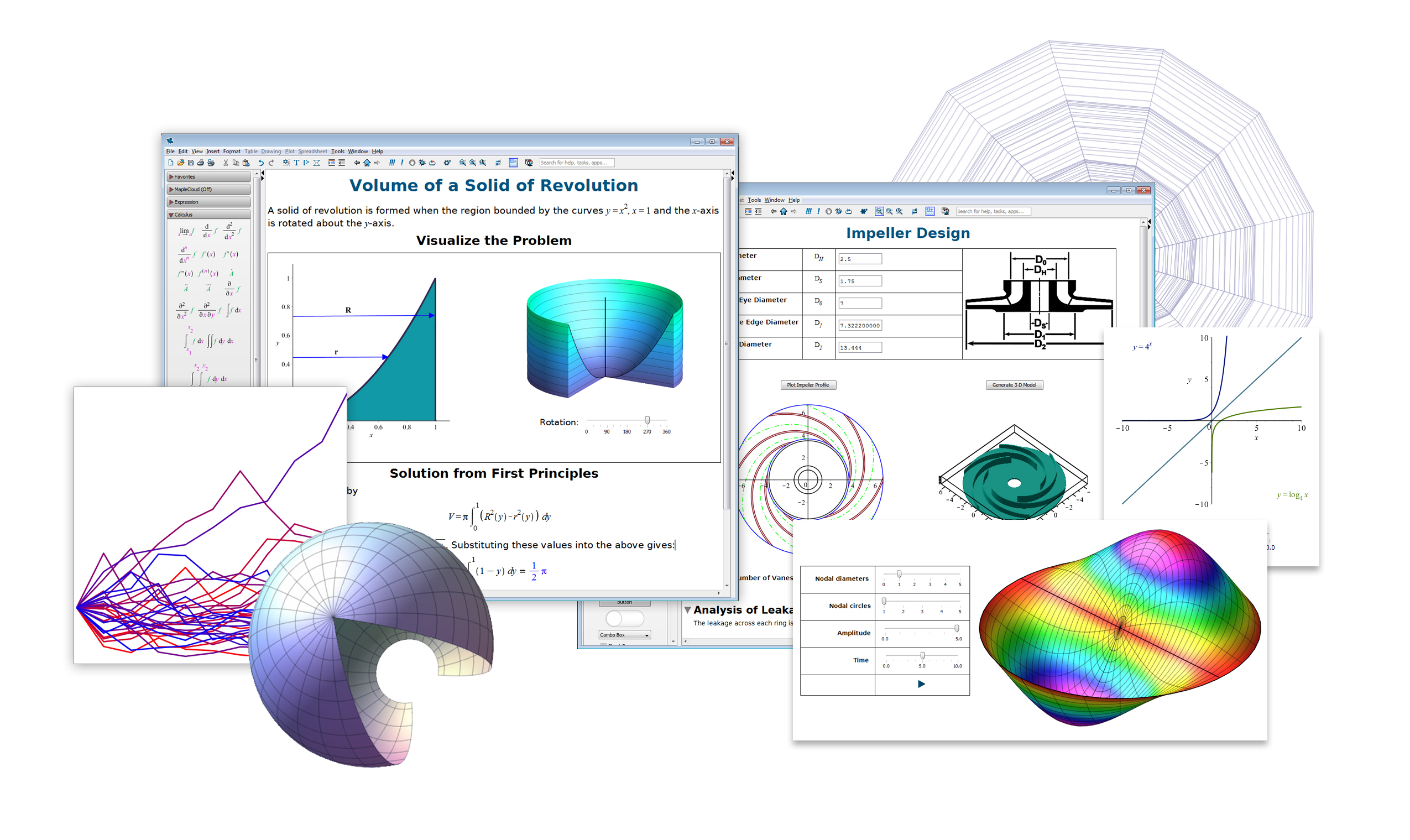Click search field in Solid of Revolution window

pyautogui.click(x=577, y=163)
